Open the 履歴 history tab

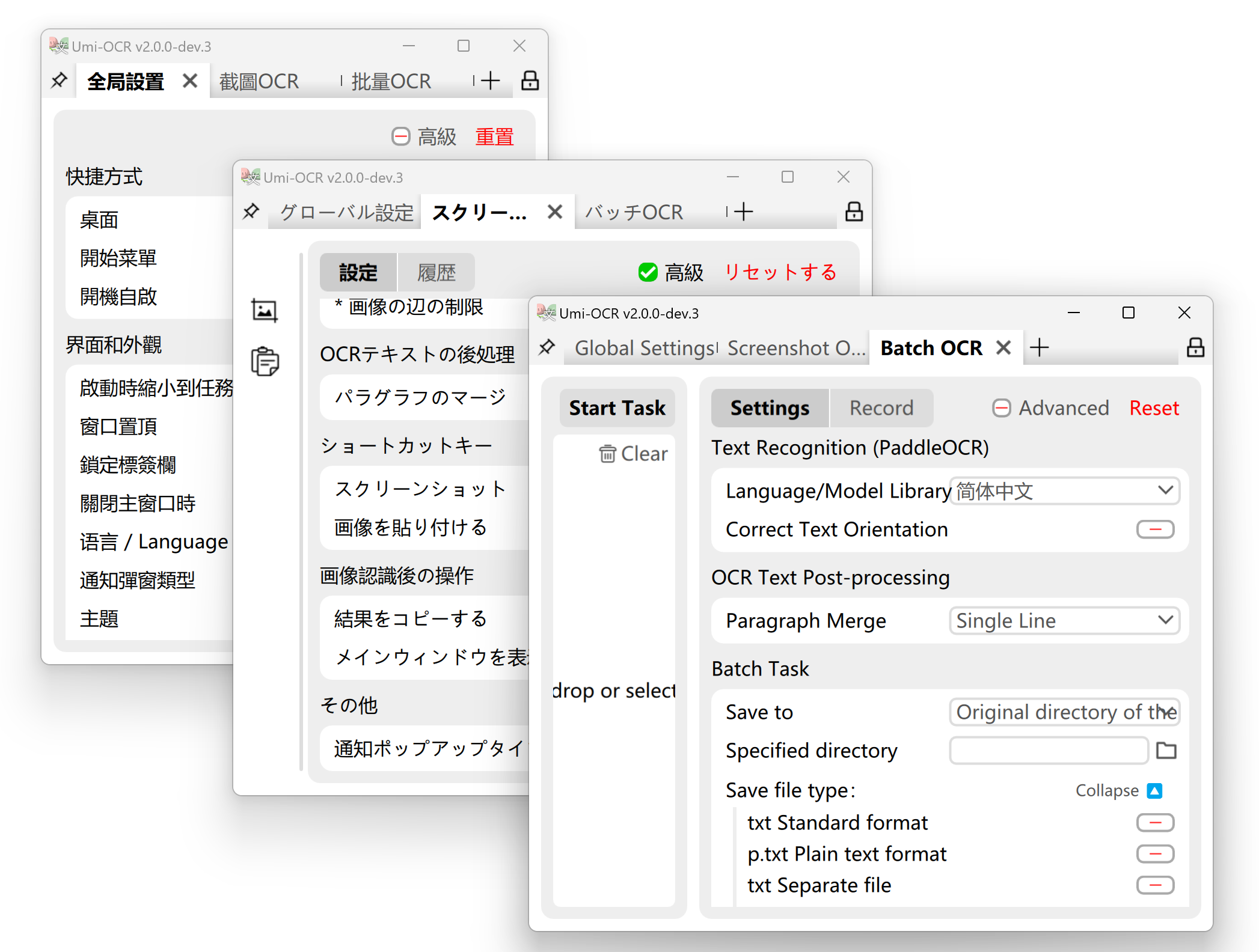436,272
